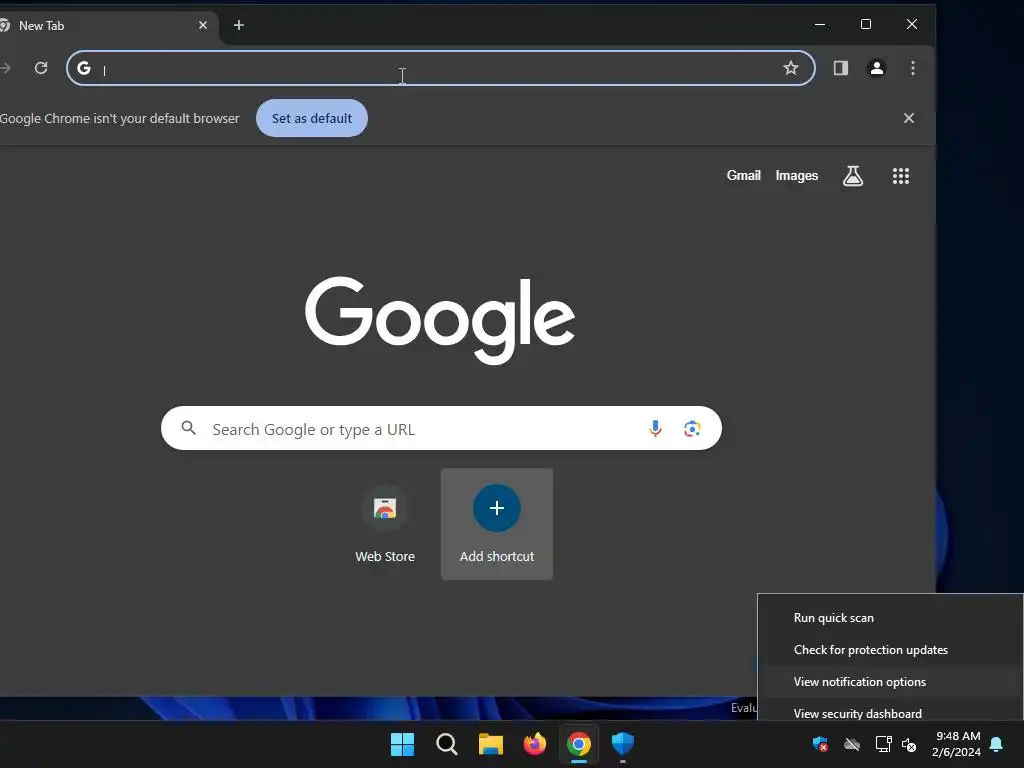Screen dimensions: 1024x768
Task: Open a new tab with the plus button
Action: point(239,25)
